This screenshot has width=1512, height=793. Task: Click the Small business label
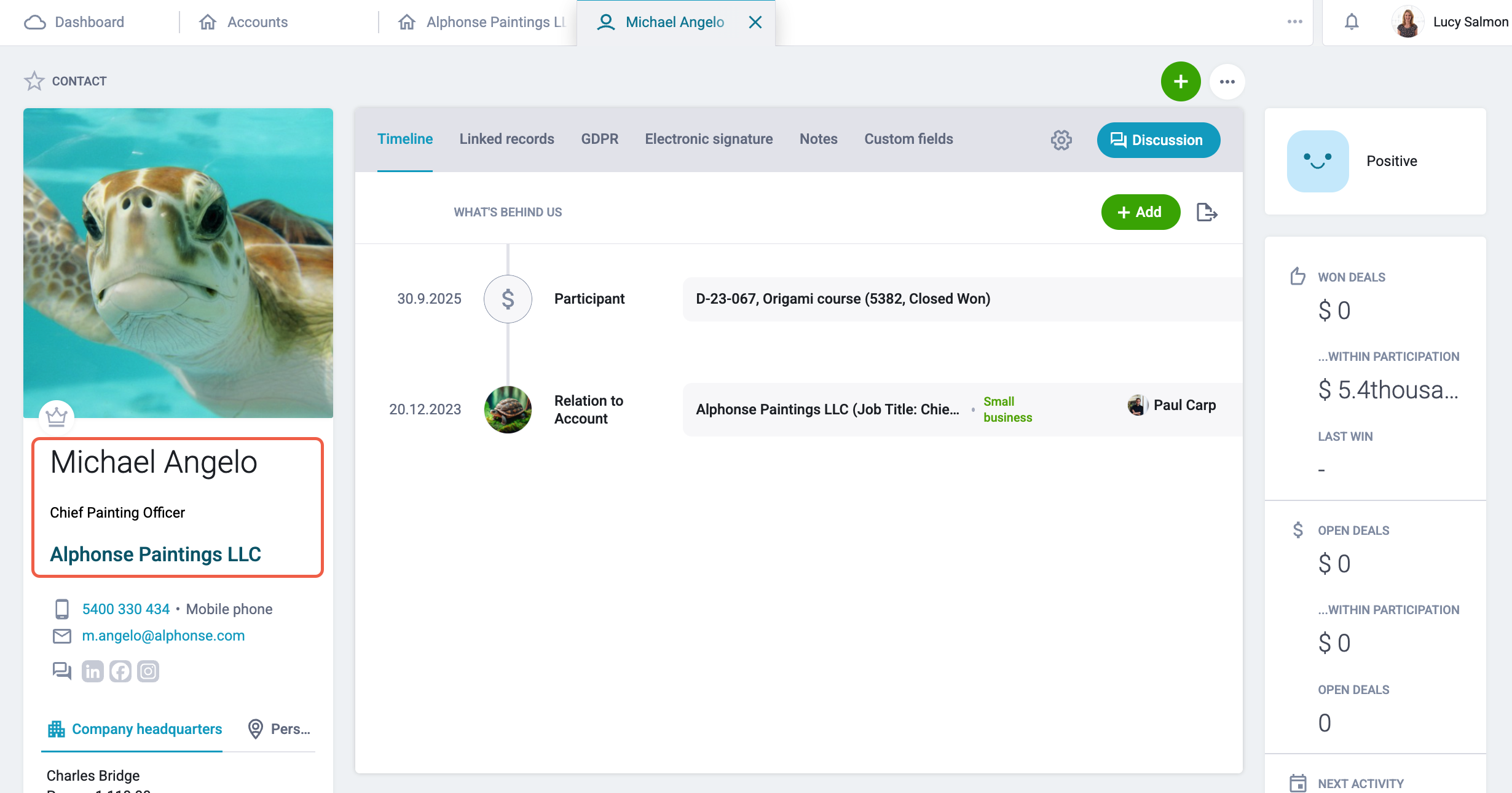point(1007,409)
